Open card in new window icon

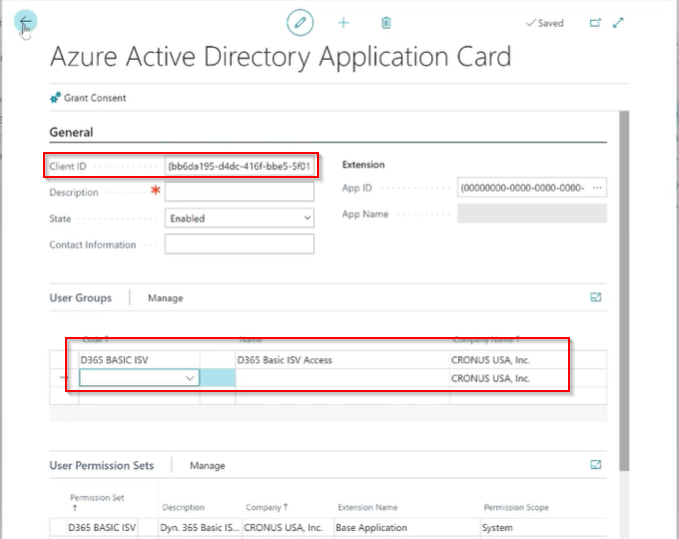595,23
